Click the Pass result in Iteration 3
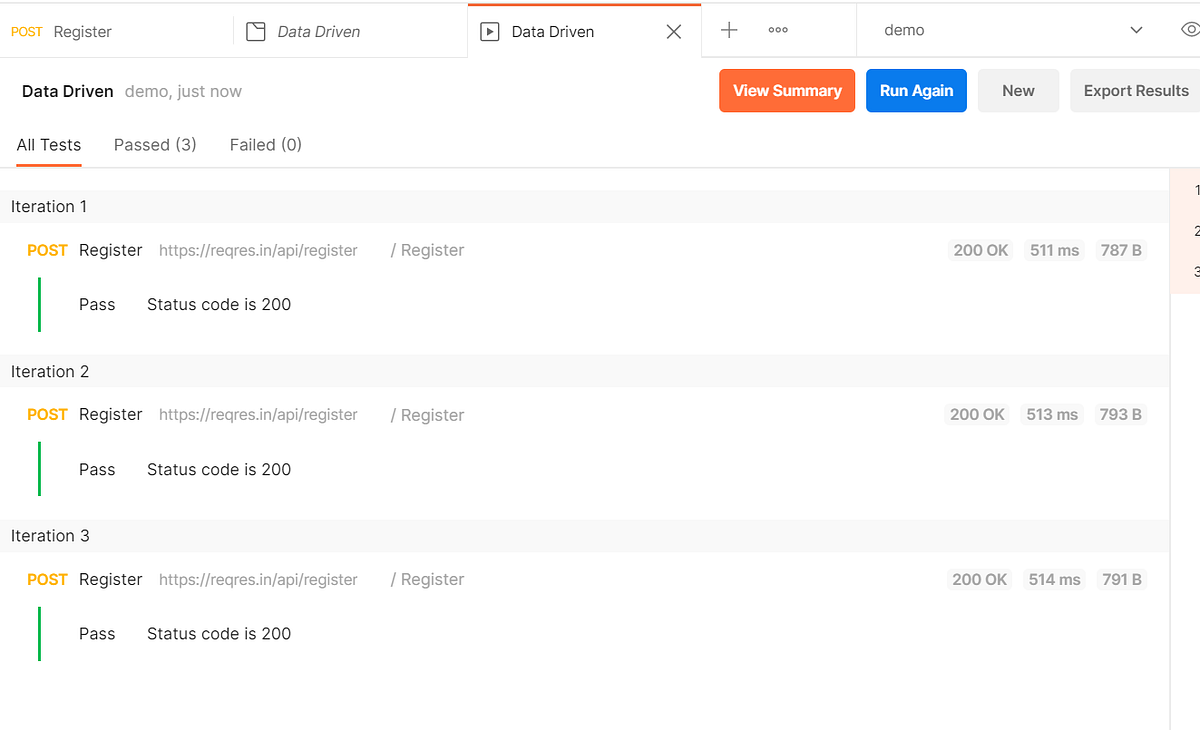The width and height of the screenshot is (1200, 730). [97, 633]
